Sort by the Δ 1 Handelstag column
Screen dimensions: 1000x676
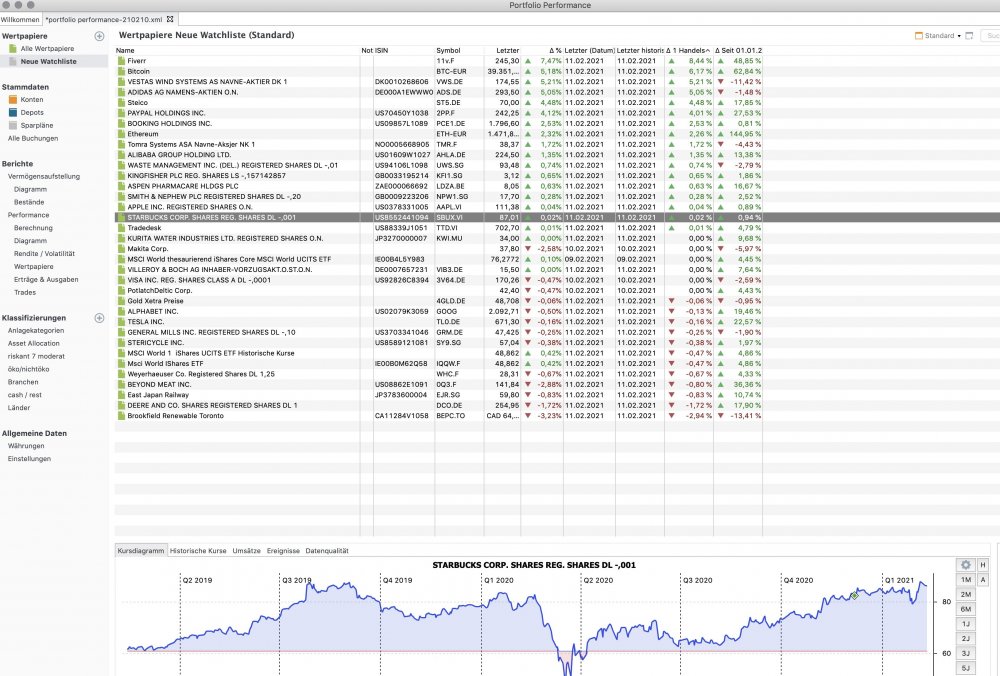(688, 50)
